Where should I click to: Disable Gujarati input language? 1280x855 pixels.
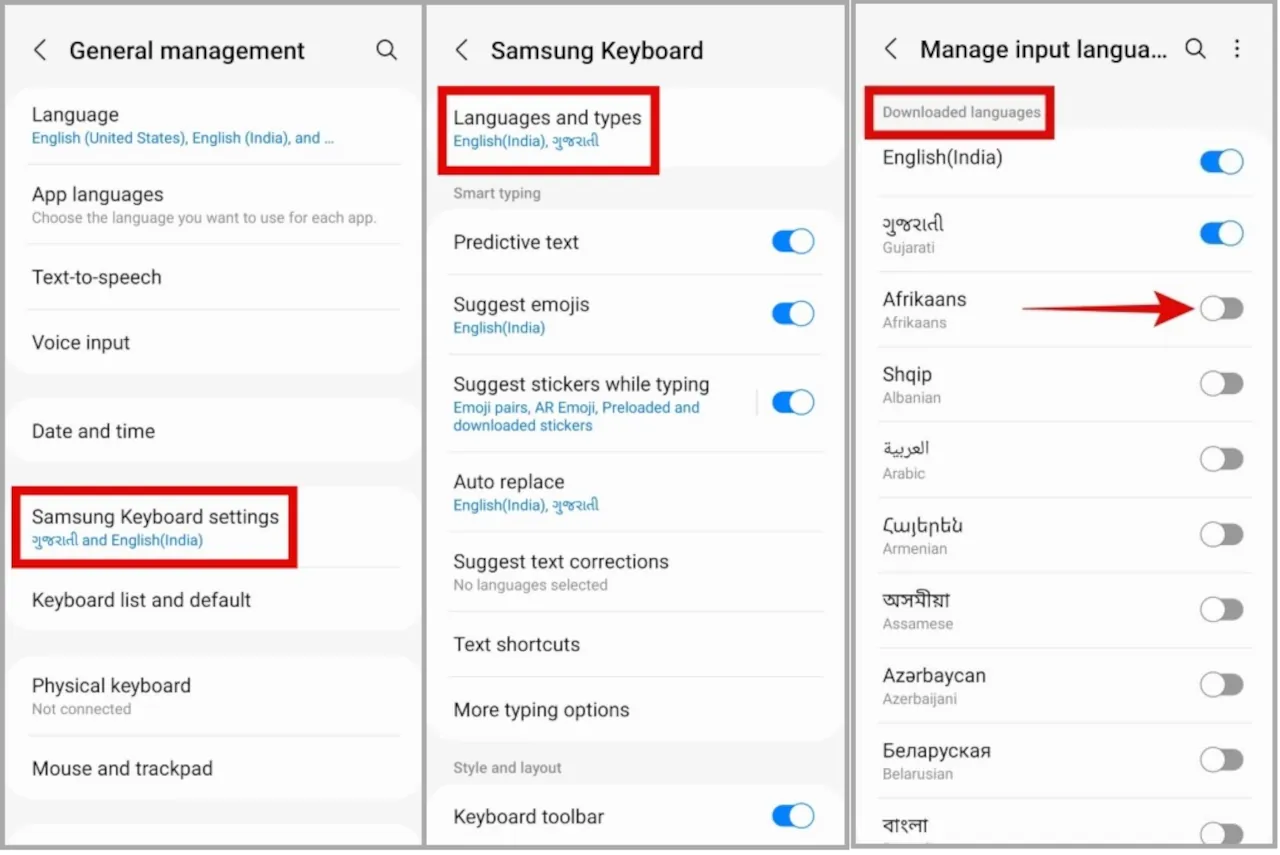pyautogui.click(x=1222, y=234)
